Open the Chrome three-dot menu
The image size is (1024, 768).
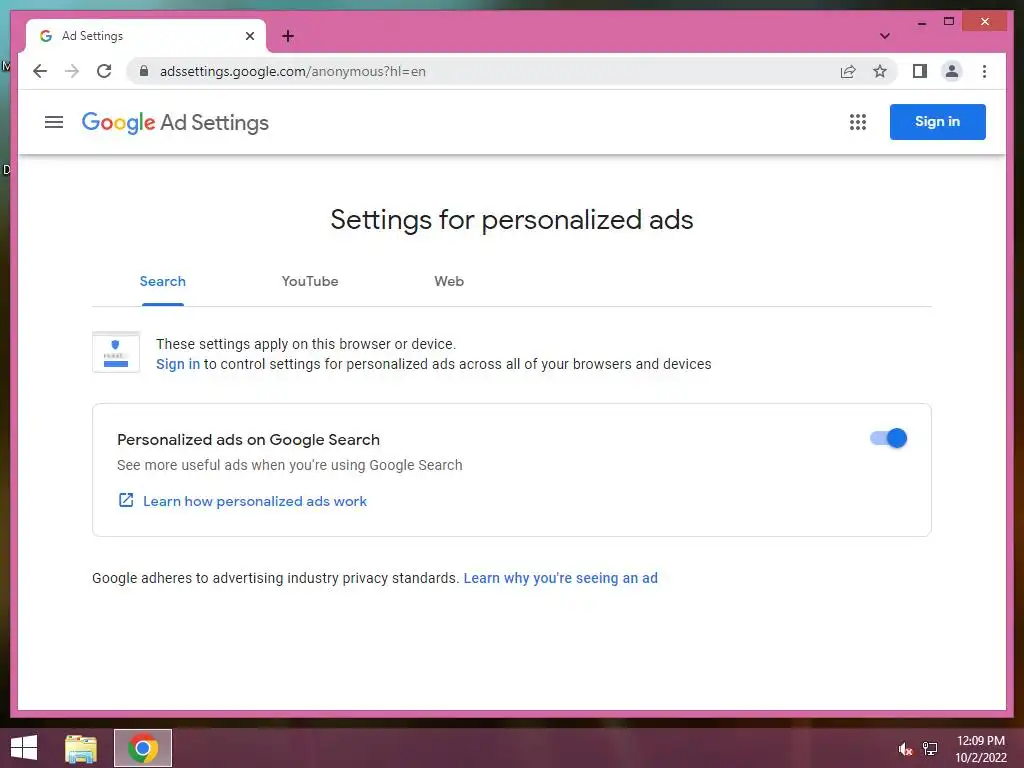(x=984, y=71)
